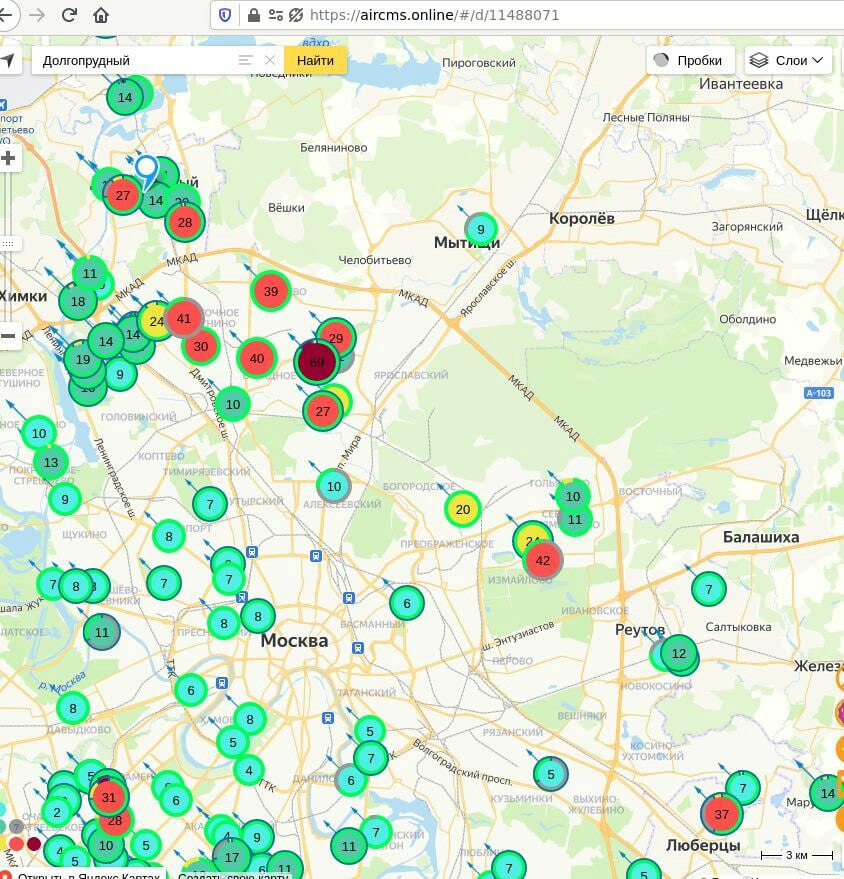This screenshot has height=879, width=844.
Task: Open the green sensor marker 13
Action: [51, 462]
